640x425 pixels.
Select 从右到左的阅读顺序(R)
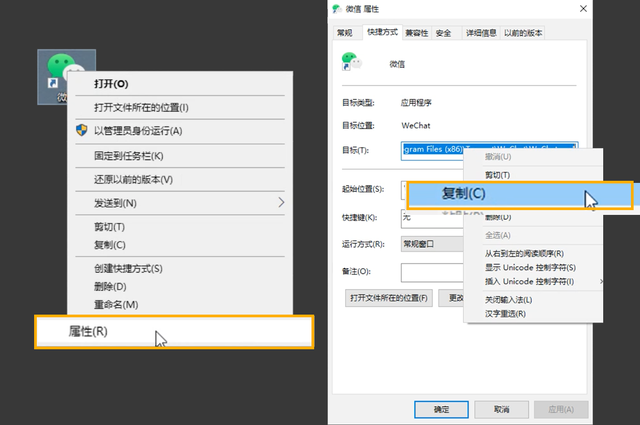click(533, 254)
